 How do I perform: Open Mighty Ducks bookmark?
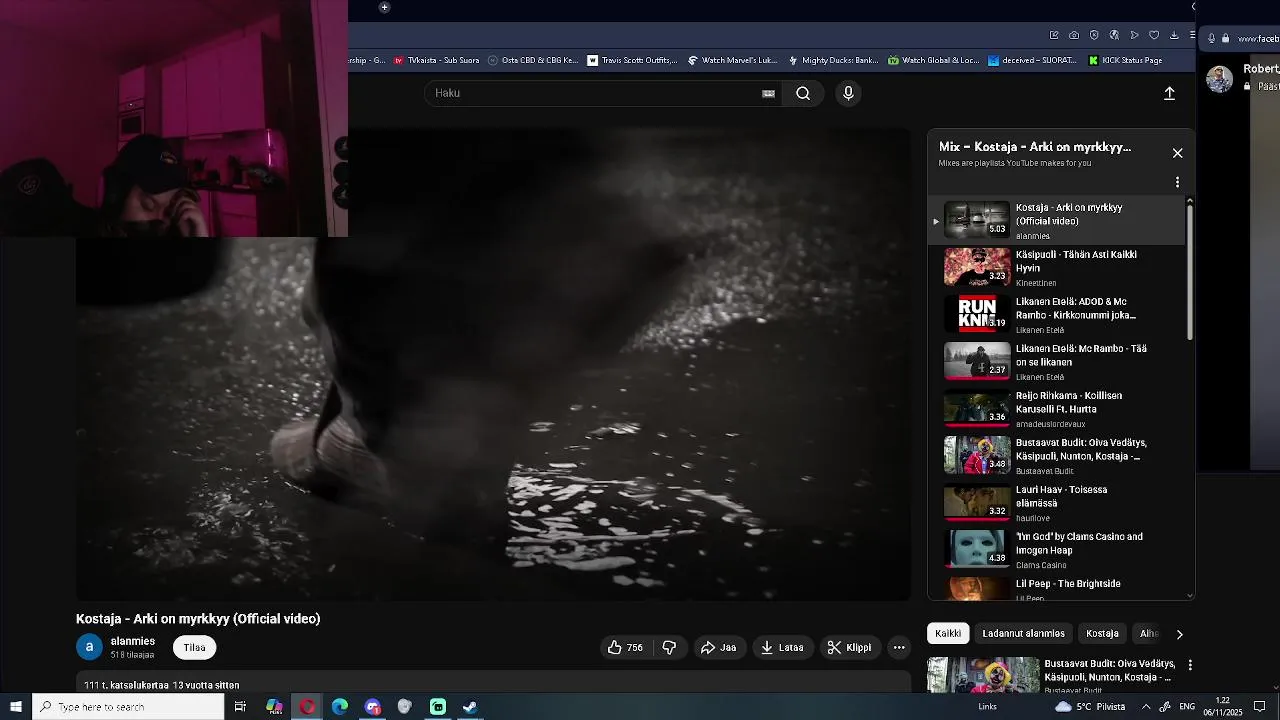833,60
